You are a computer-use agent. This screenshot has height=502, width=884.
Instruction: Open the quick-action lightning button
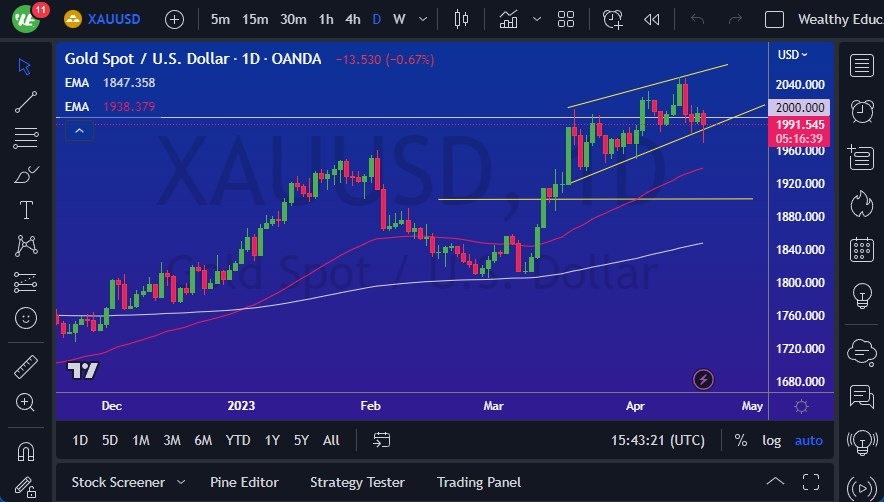click(x=703, y=380)
